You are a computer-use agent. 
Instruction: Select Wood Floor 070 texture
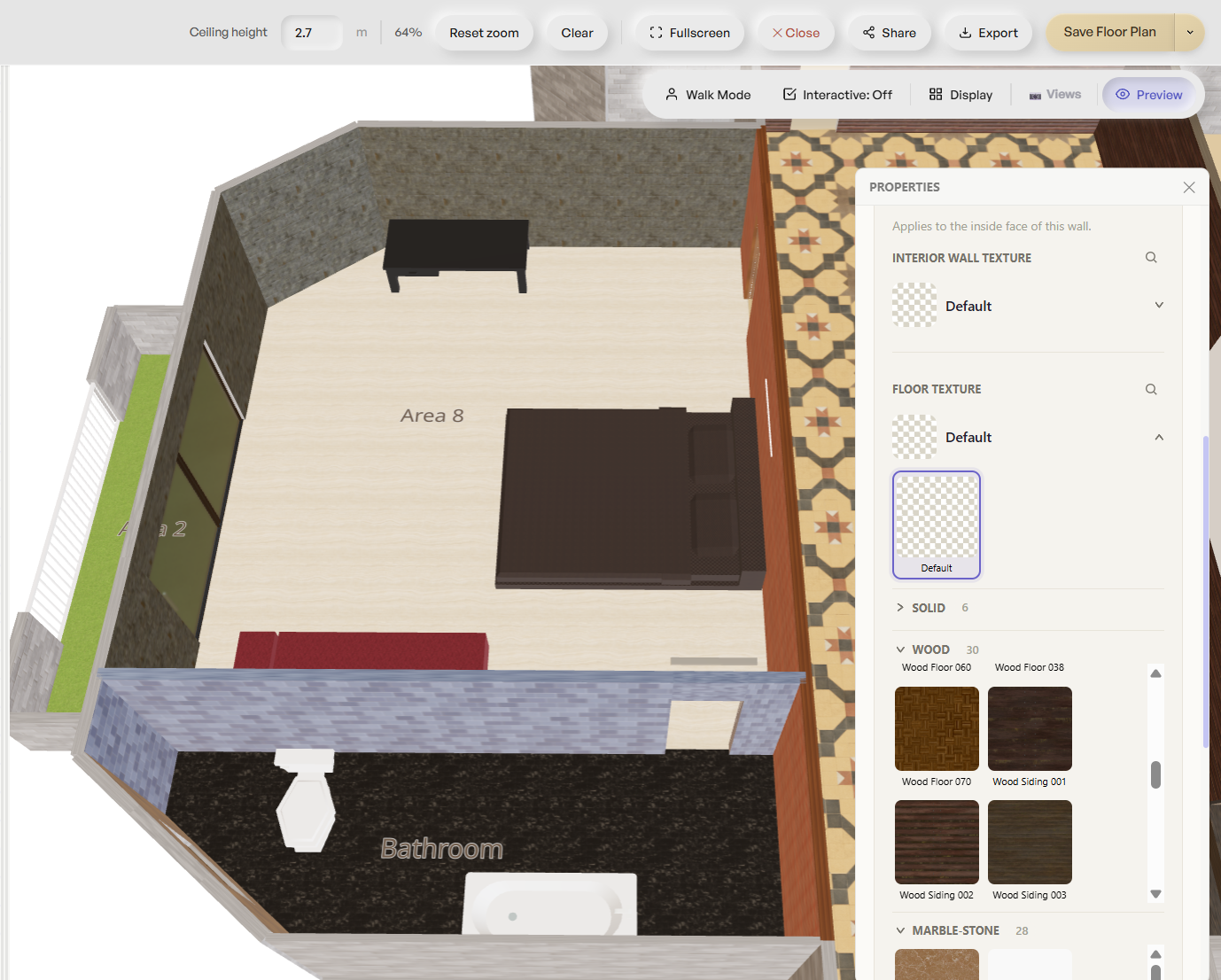pyautogui.click(x=937, y=728)
